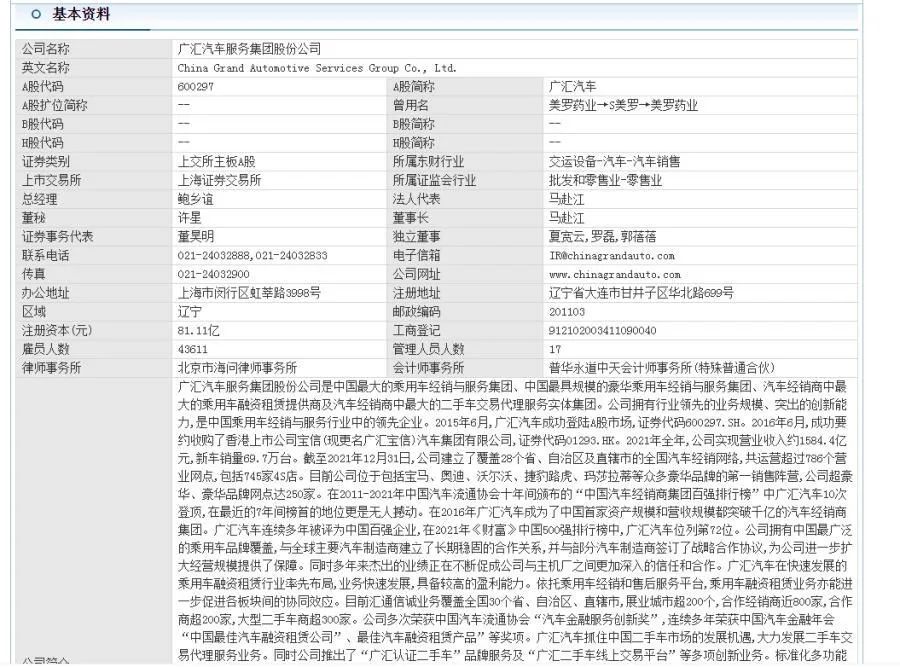Click general manager name 鲍乡谊
This screenshot has width=900, height=667.
click(195, 199)
